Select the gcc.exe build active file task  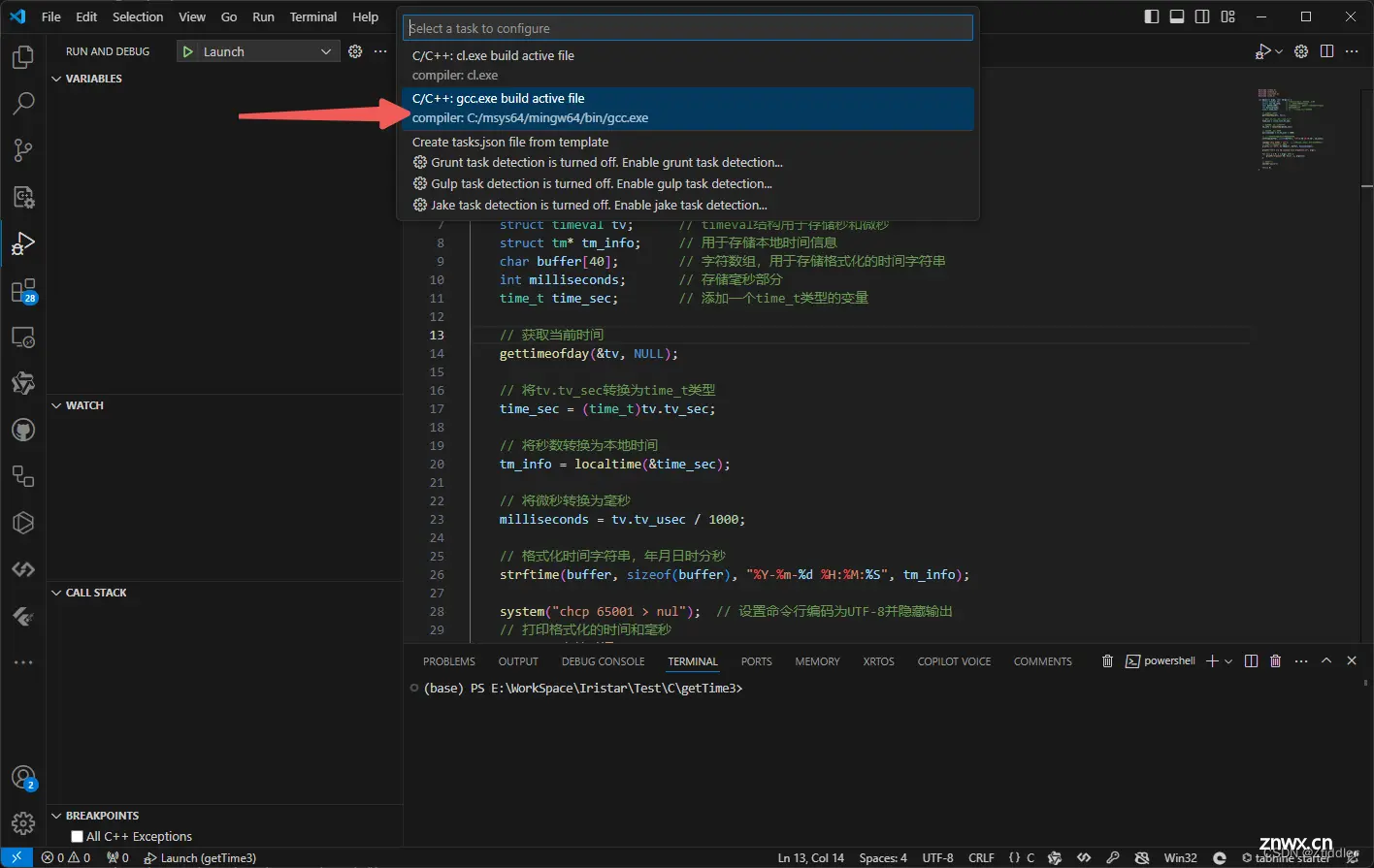(x=688, y=109)
